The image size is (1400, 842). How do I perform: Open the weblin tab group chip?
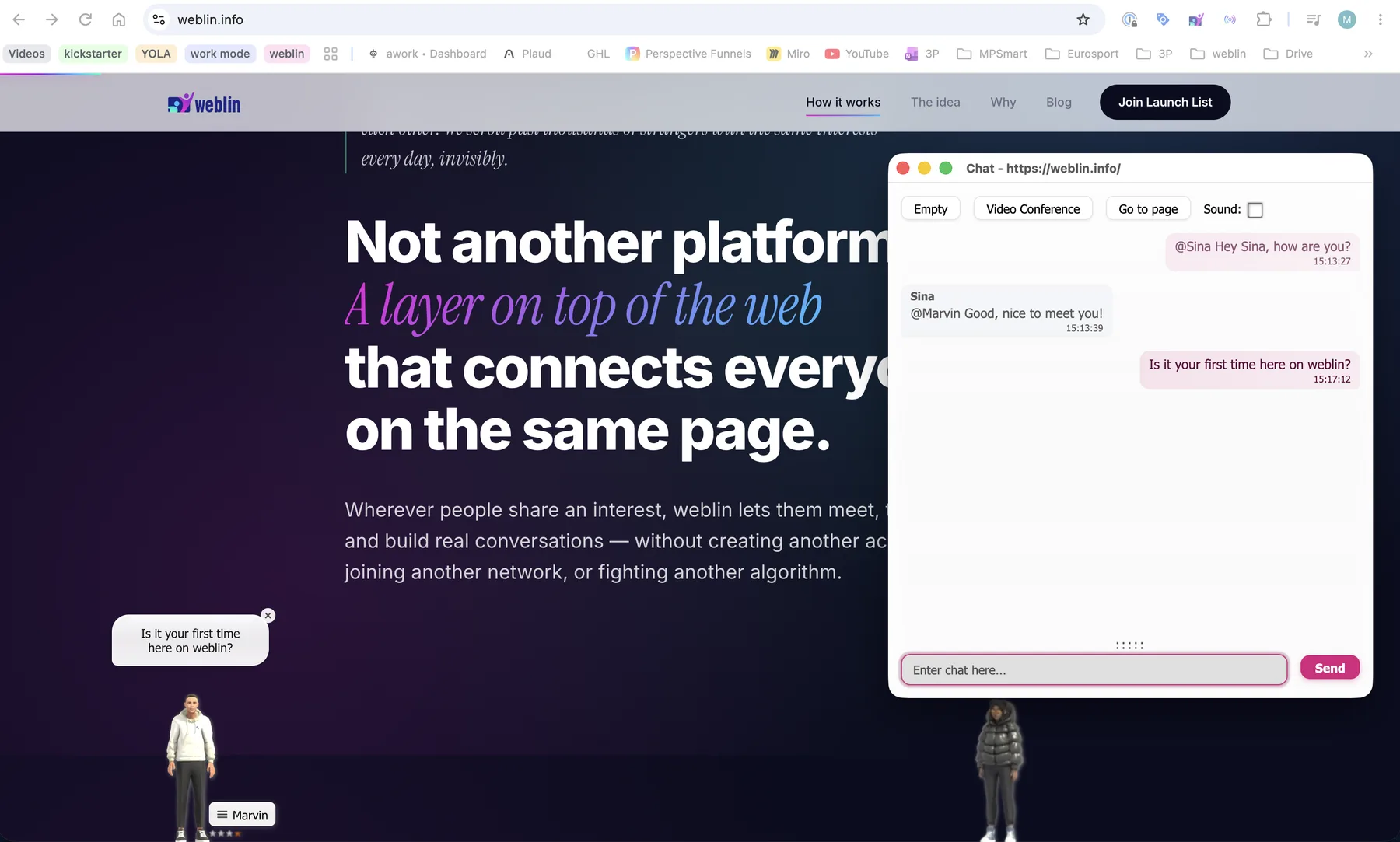coord(286,54)
